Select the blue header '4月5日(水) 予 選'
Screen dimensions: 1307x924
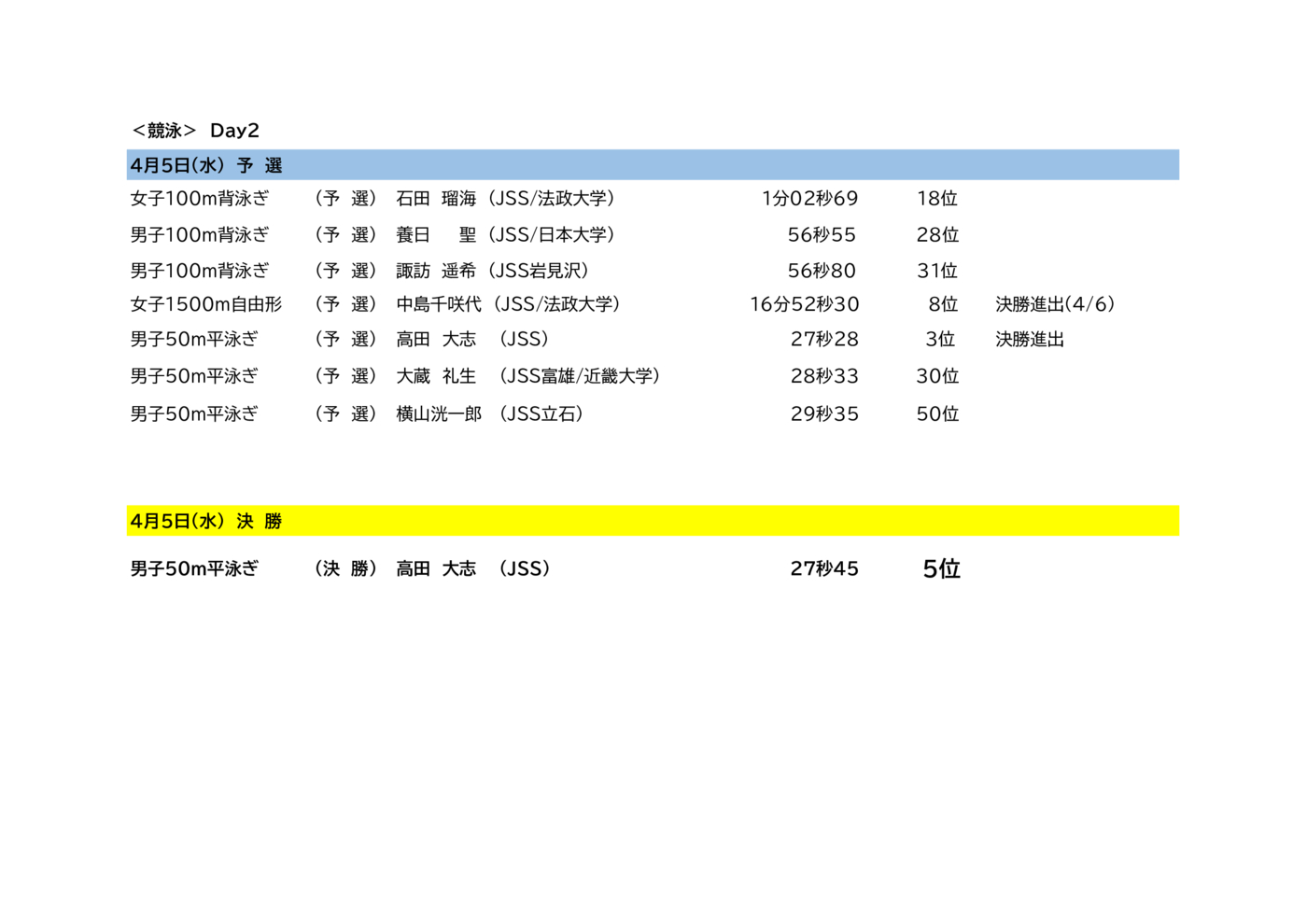[x=653, y=165]
